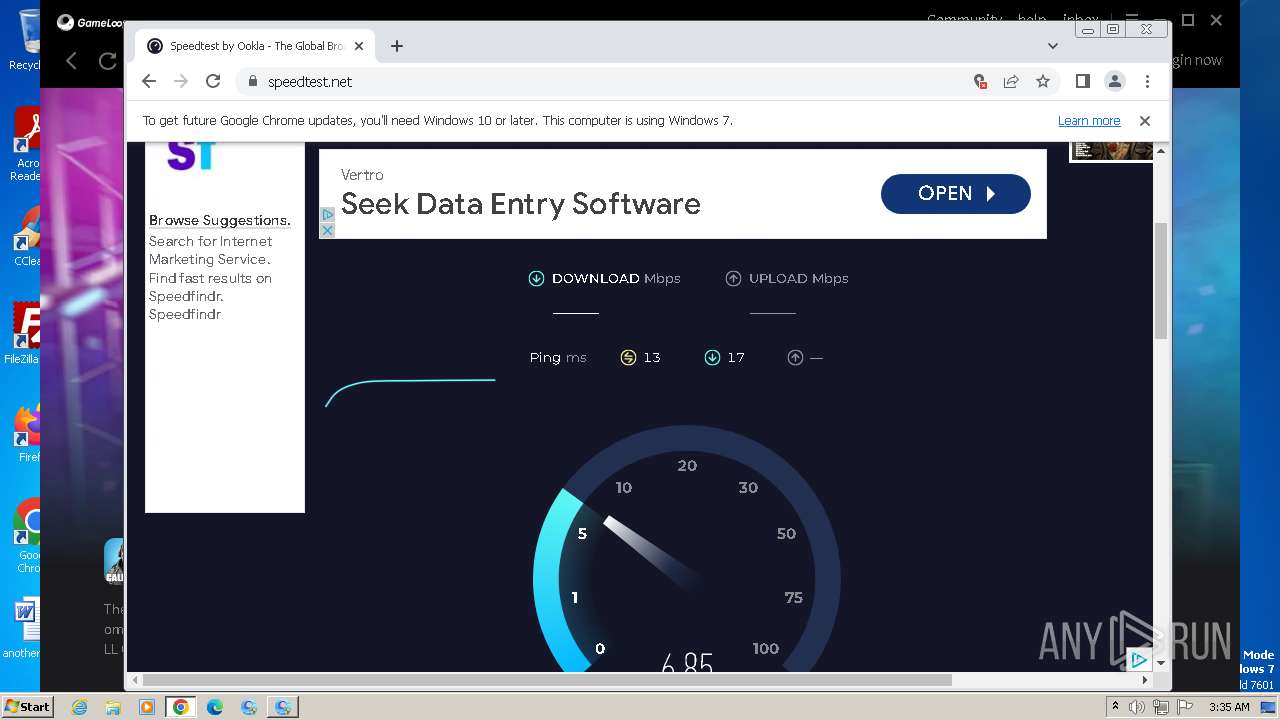This screenshot has width=1280, height=720.
Task: Open Windows Start menu
Action: [x=27, y=707]
